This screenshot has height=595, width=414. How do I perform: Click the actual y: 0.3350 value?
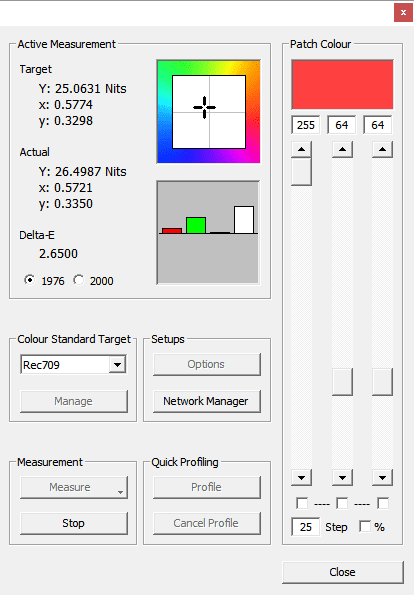click(x=66, y=204)
